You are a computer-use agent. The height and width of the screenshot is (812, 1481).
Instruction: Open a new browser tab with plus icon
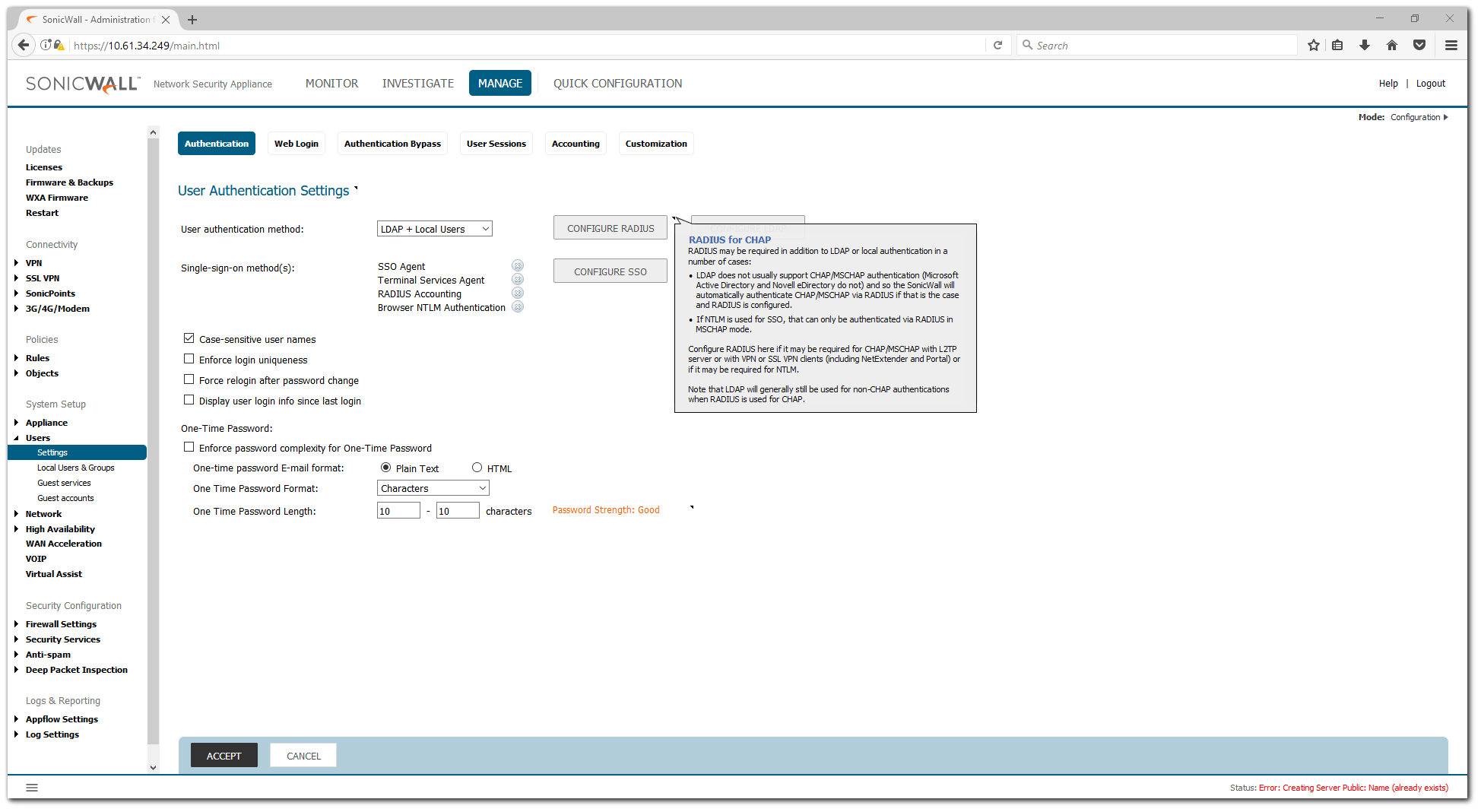[192, 20]
